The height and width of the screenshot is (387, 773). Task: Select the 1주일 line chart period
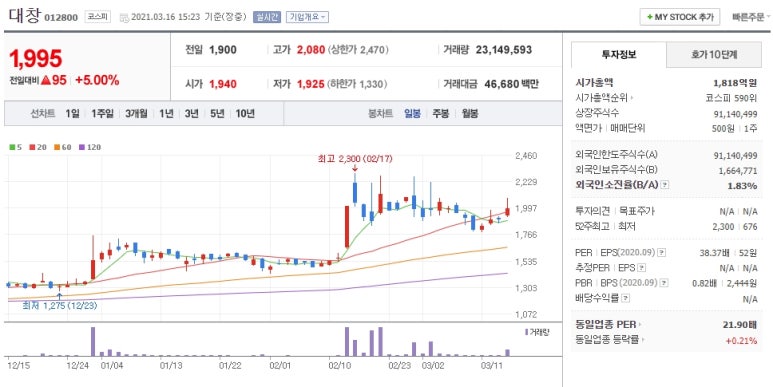(x=102, y=114)
